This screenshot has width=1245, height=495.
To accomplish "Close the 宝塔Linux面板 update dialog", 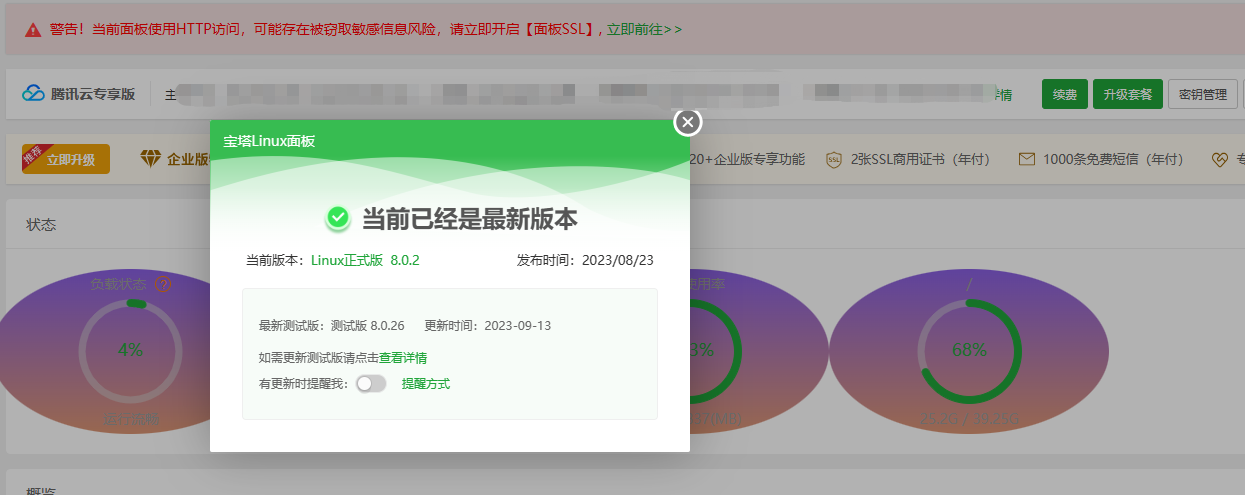I will pos(687,122).
